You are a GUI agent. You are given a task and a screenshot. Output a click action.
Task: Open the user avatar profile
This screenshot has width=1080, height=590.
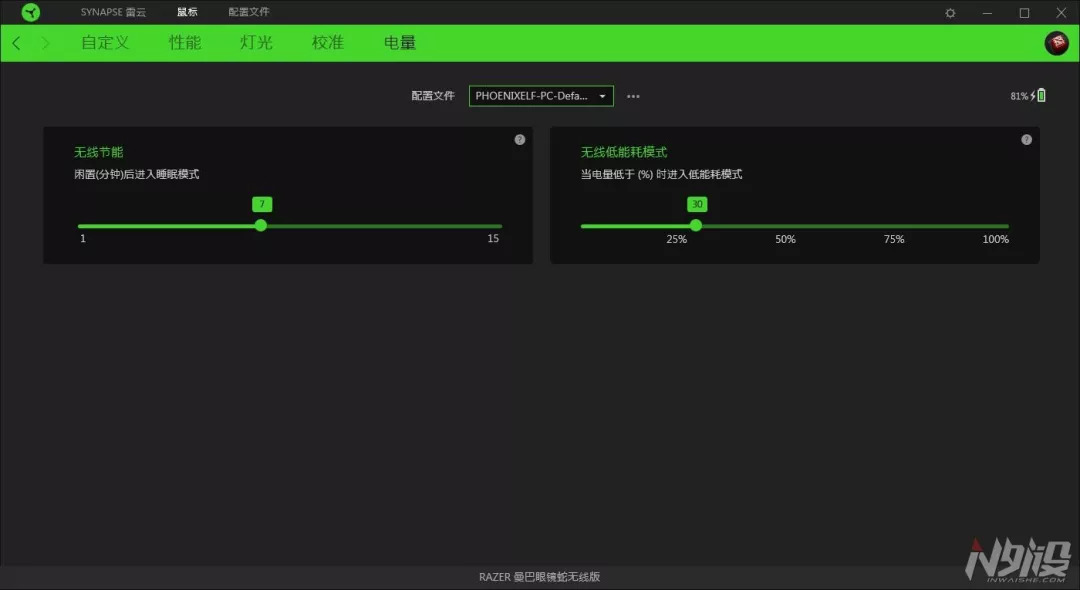(1057, 43)
